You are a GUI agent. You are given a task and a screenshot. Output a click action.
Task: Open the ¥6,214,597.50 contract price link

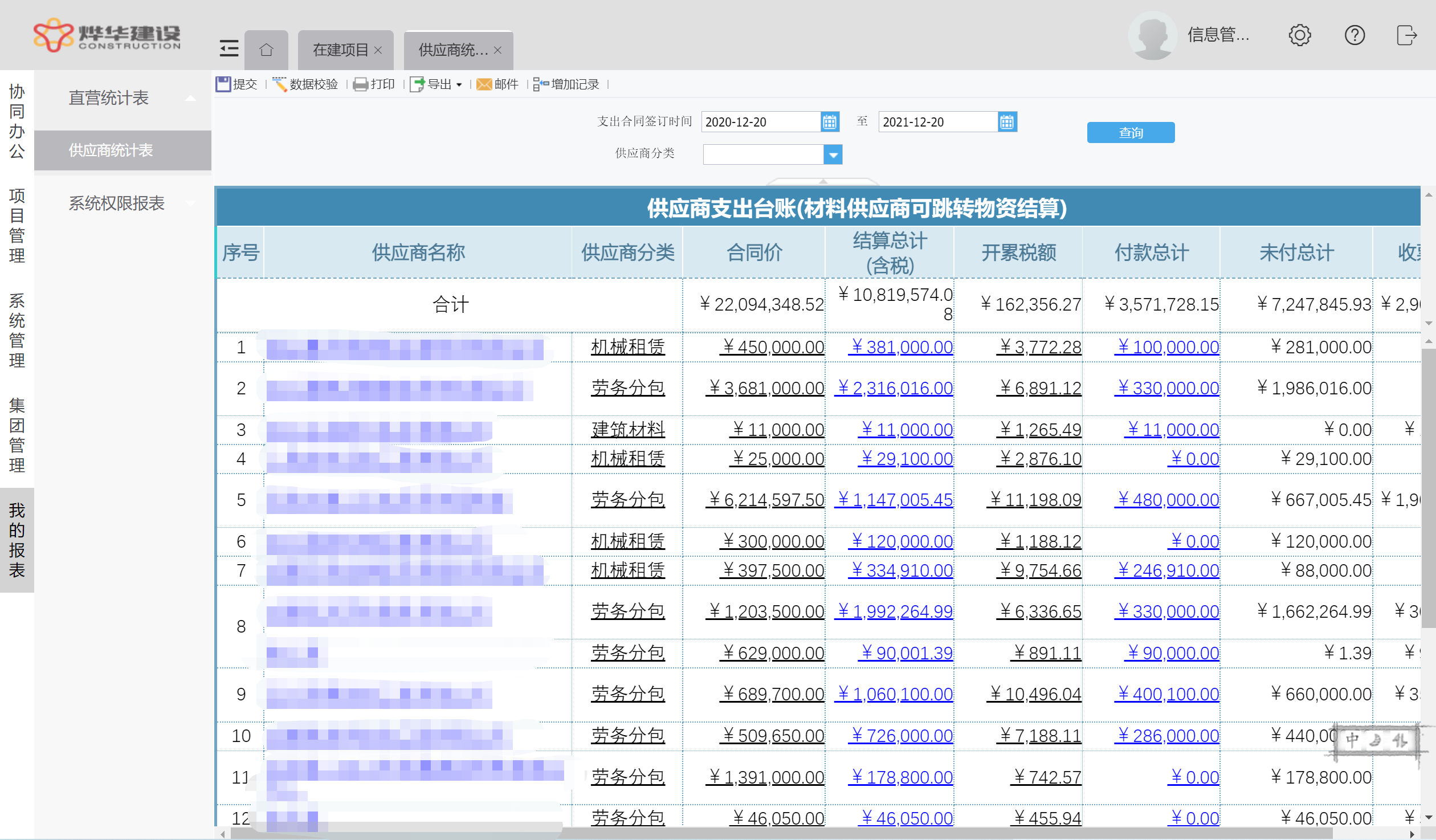765,499
